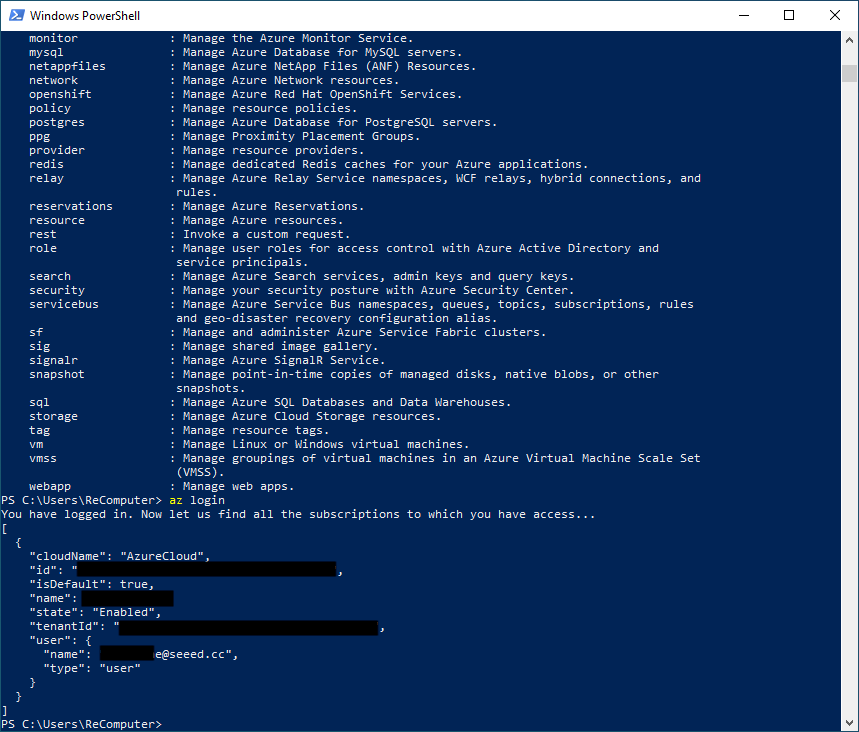The width and height of the screenshot is (859, 732).
Task: Click the 'monitor' command name
Action: pos(53,38)
